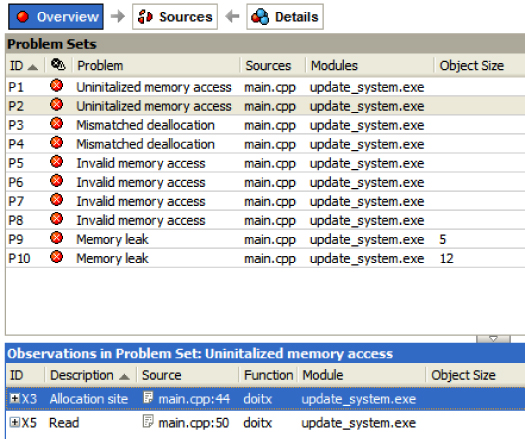Select the P7 Invalid memory access row
This screenshot has width=525, height=439.
265,201
